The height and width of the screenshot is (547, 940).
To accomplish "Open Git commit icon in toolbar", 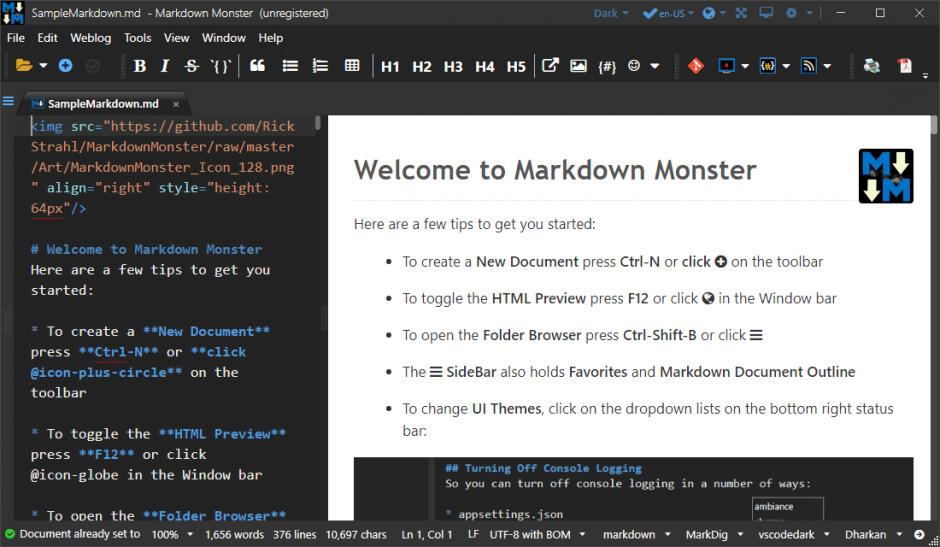I will [x=695, y=65].
